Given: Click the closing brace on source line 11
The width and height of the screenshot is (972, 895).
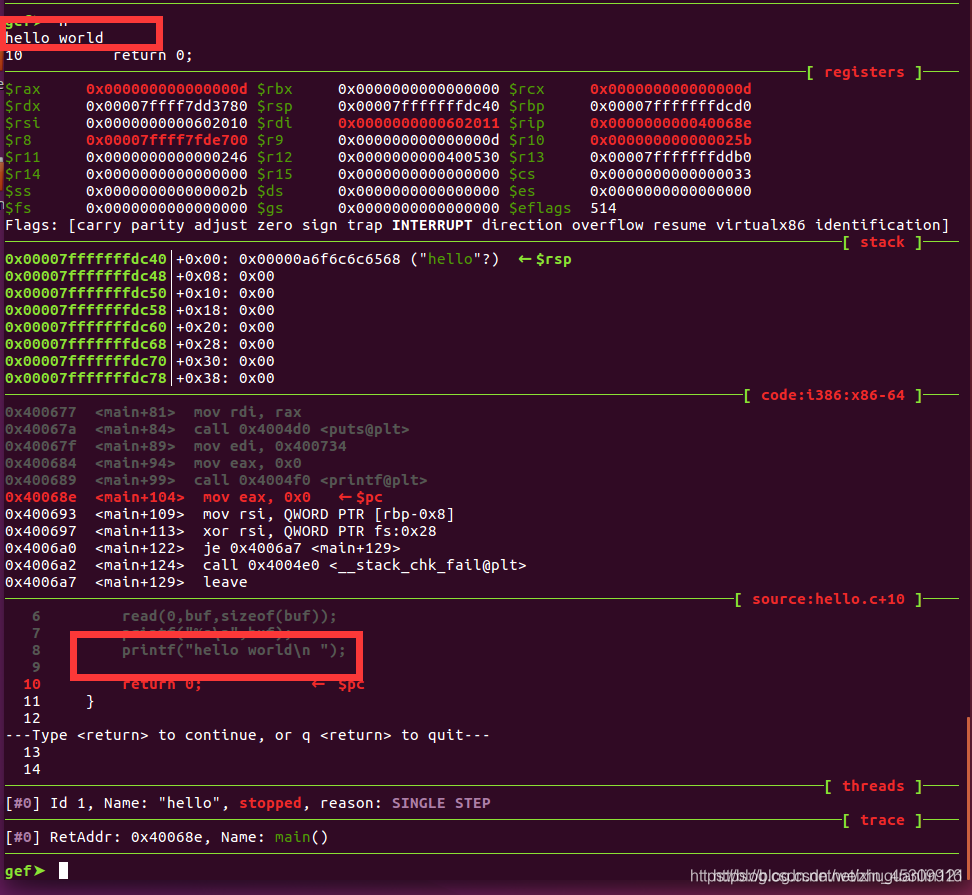Looking at the screenshot, I should [x=90, y=701].
